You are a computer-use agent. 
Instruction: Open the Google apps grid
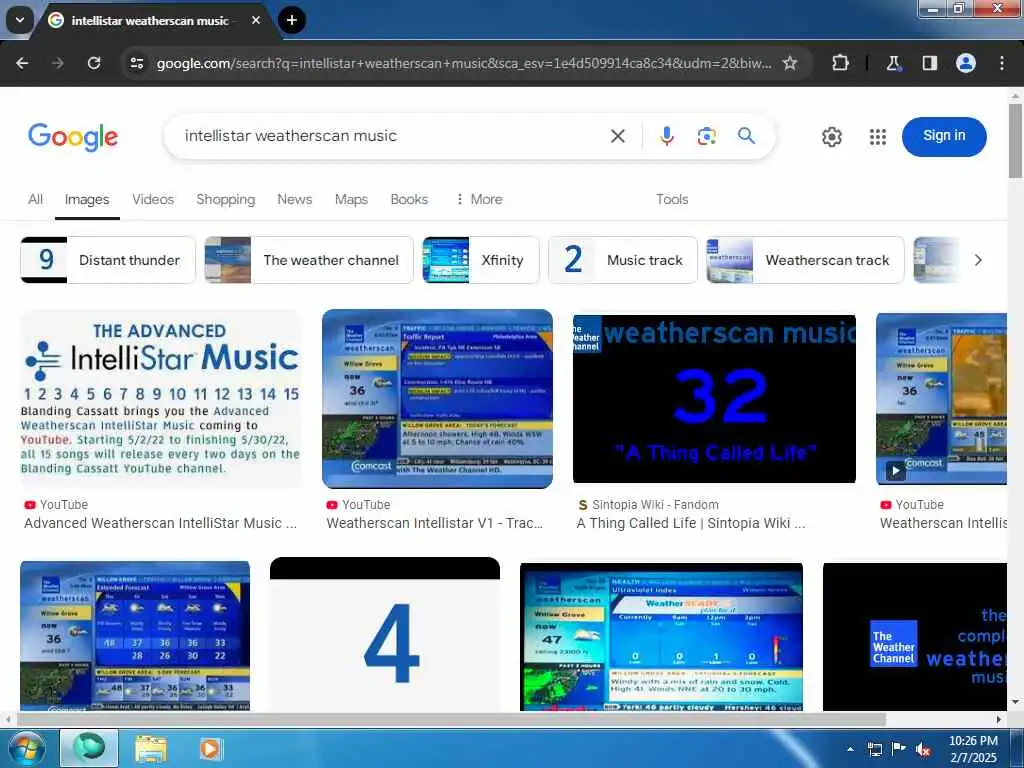click(x=878, y=136)
